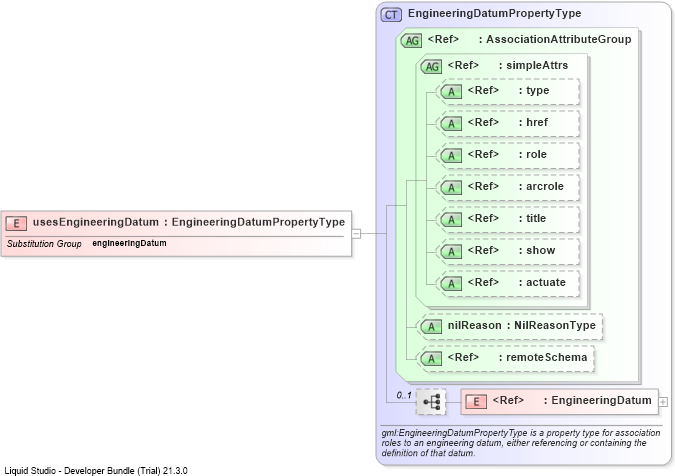The height and width of the screenshot is (476, 675).
Task: Collapse the usesEngineeringDatum element node
Action: (x=356, y=234)
